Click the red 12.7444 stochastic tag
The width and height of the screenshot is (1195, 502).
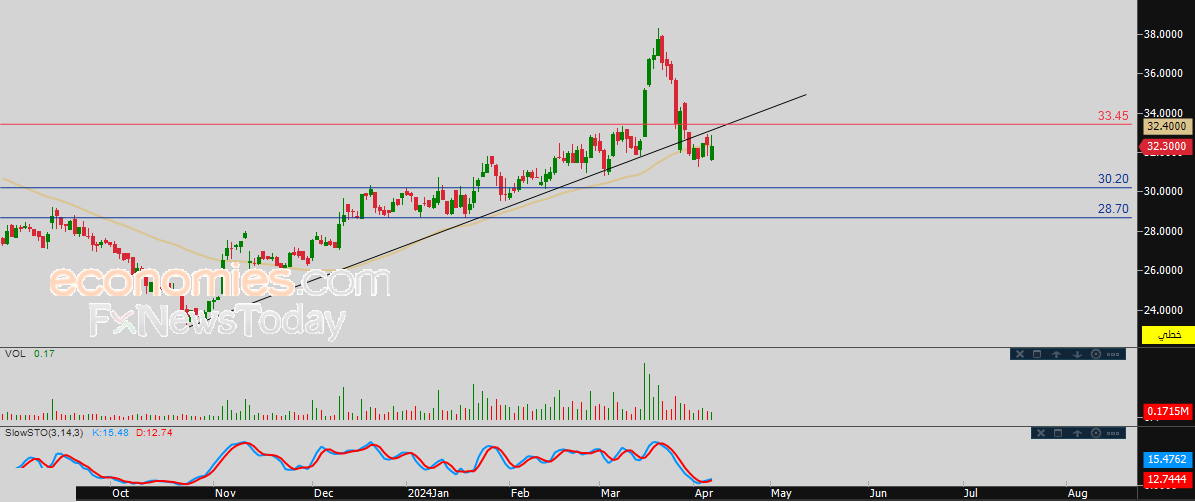tap(1166, 479)
